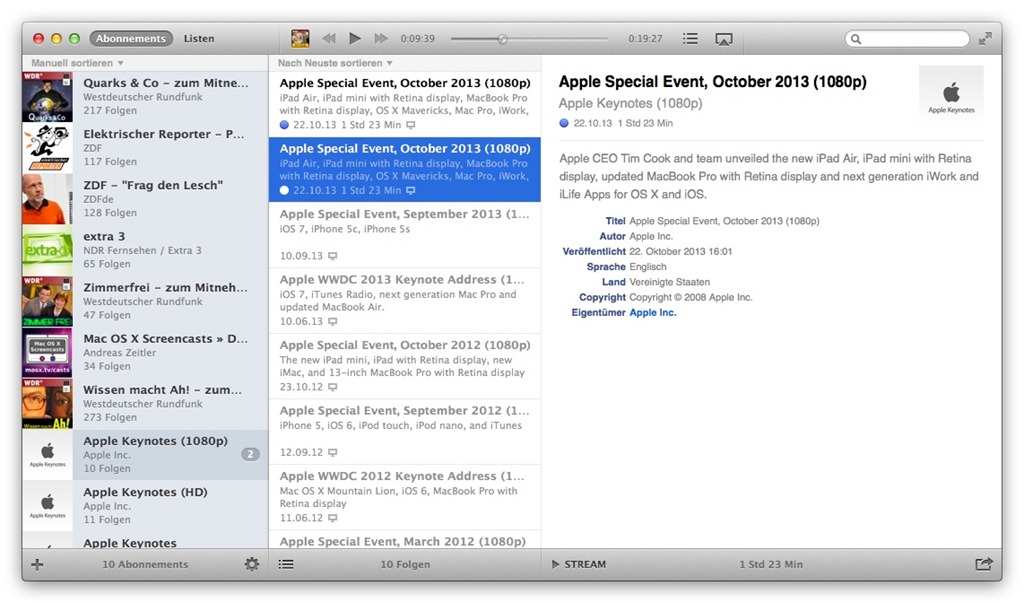Click the fast-forward button
The height and width of the screenshot is (603, 1024).
click(x=380, y=39)
